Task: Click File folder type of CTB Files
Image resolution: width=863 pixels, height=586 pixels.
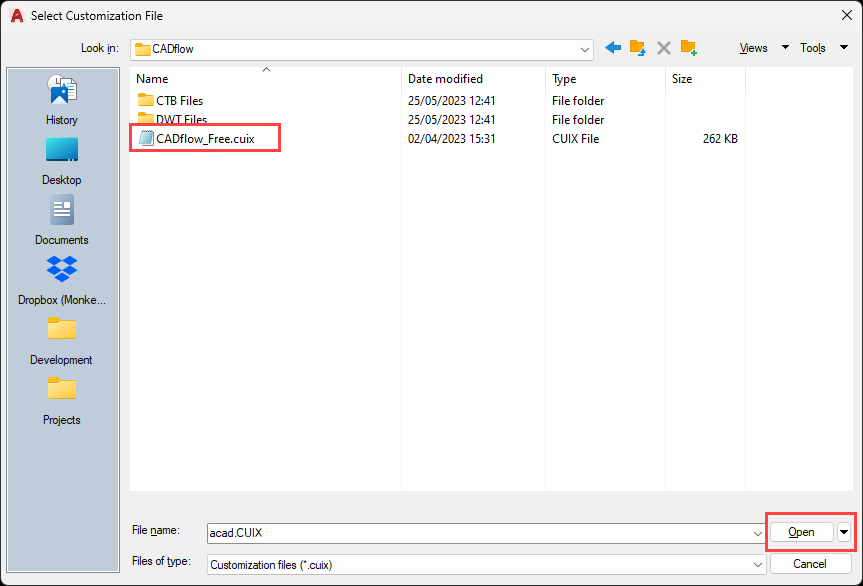Action: 578,101
